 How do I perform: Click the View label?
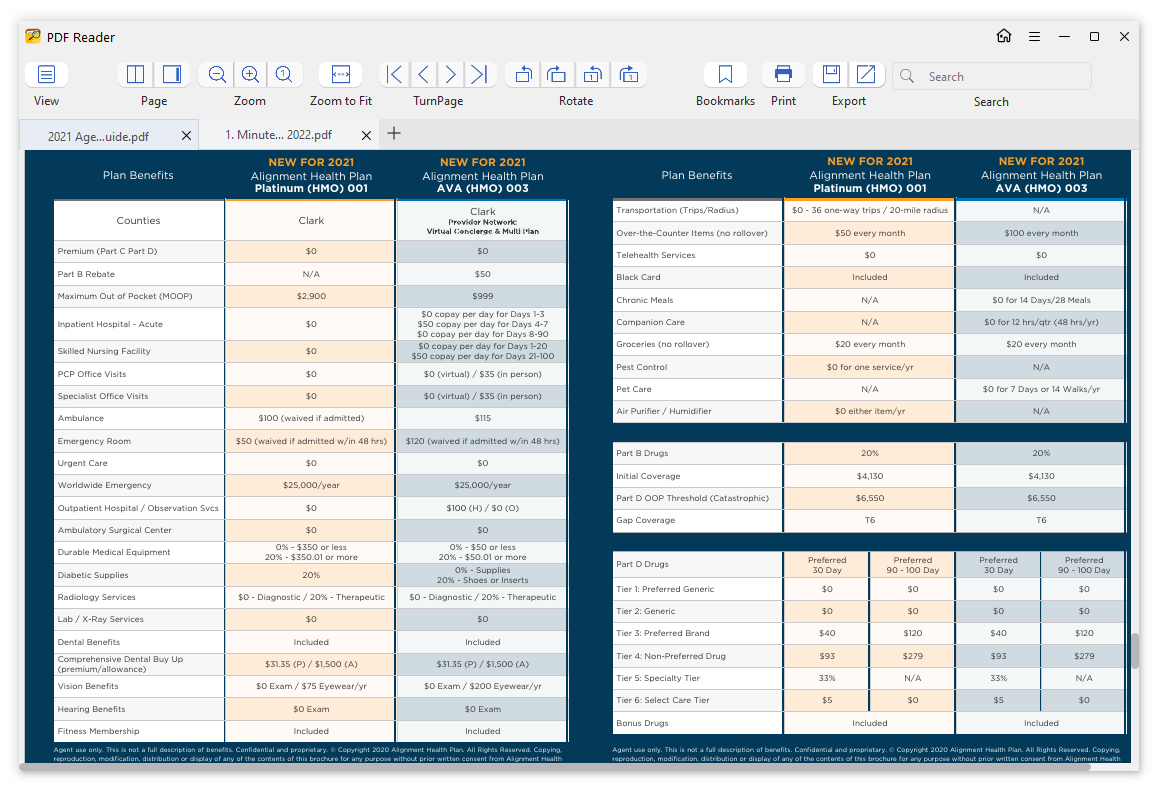(x=46, y=101)
